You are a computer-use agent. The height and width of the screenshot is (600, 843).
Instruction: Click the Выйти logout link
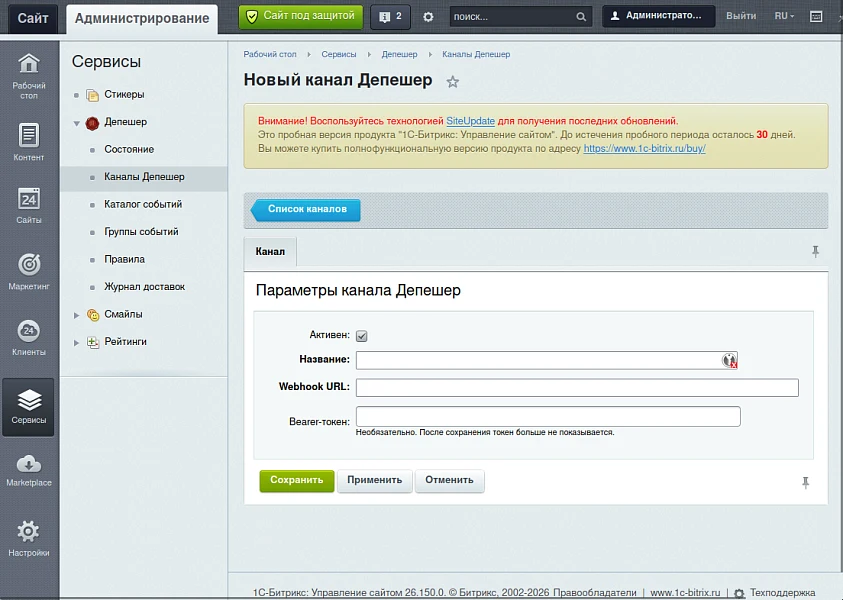point(741,16)
